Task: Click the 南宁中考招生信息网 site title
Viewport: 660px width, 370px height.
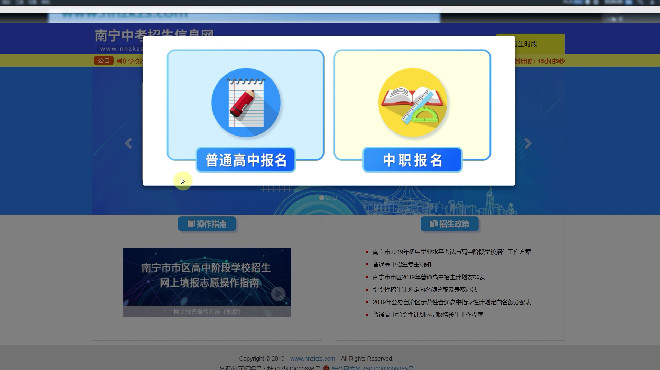Action: point(154,35)
